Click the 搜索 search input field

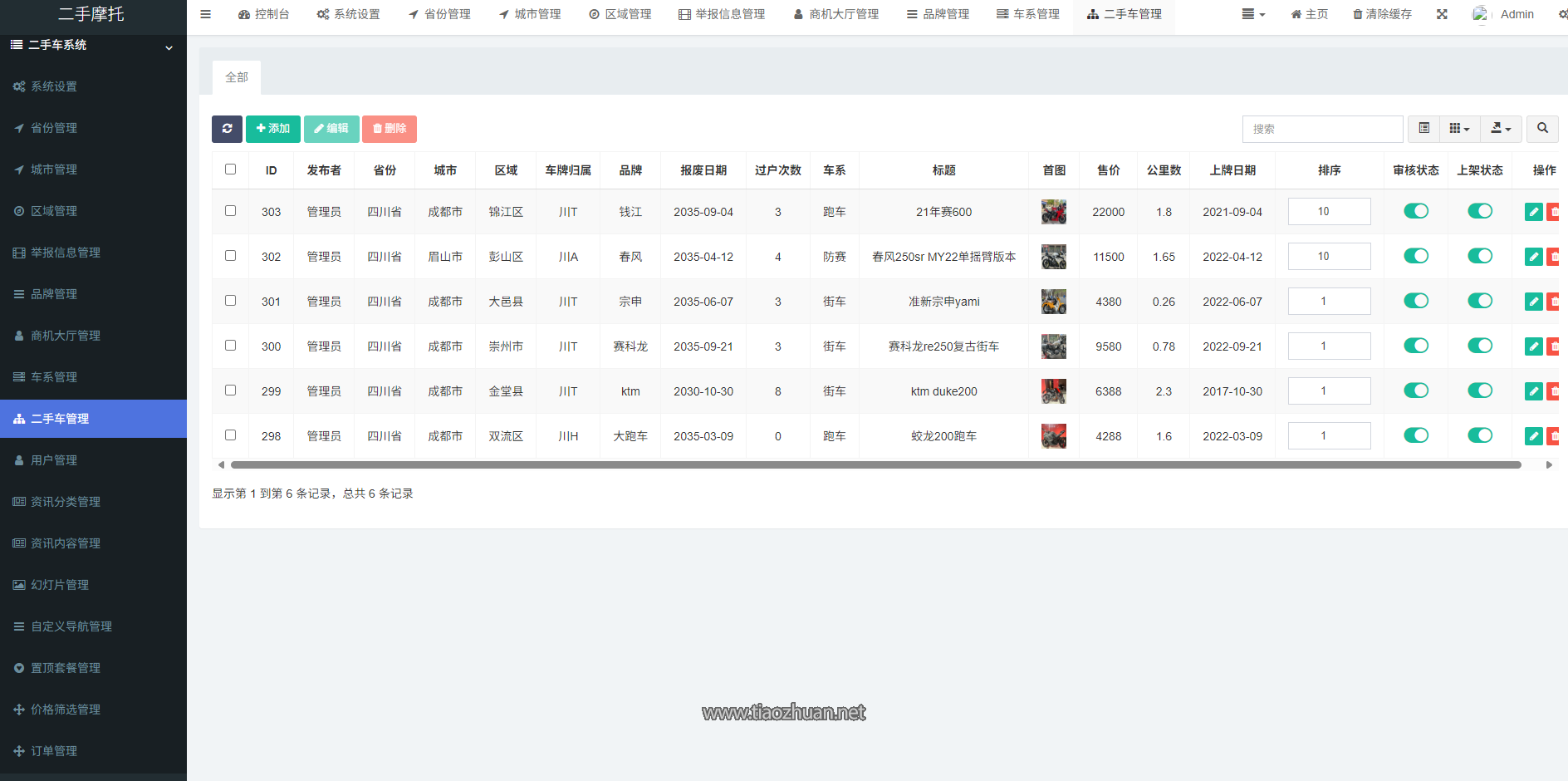pos(1323,129)
